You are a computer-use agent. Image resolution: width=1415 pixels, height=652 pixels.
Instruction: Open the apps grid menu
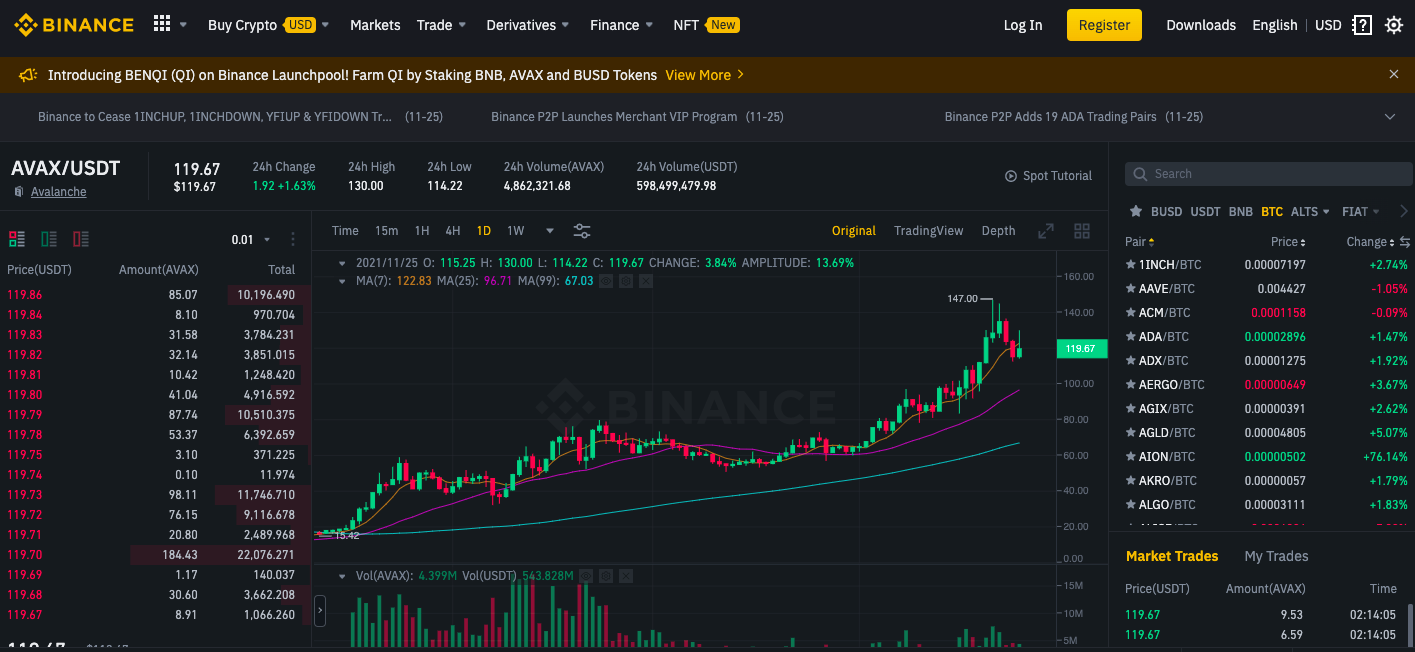tap(162, 24)
